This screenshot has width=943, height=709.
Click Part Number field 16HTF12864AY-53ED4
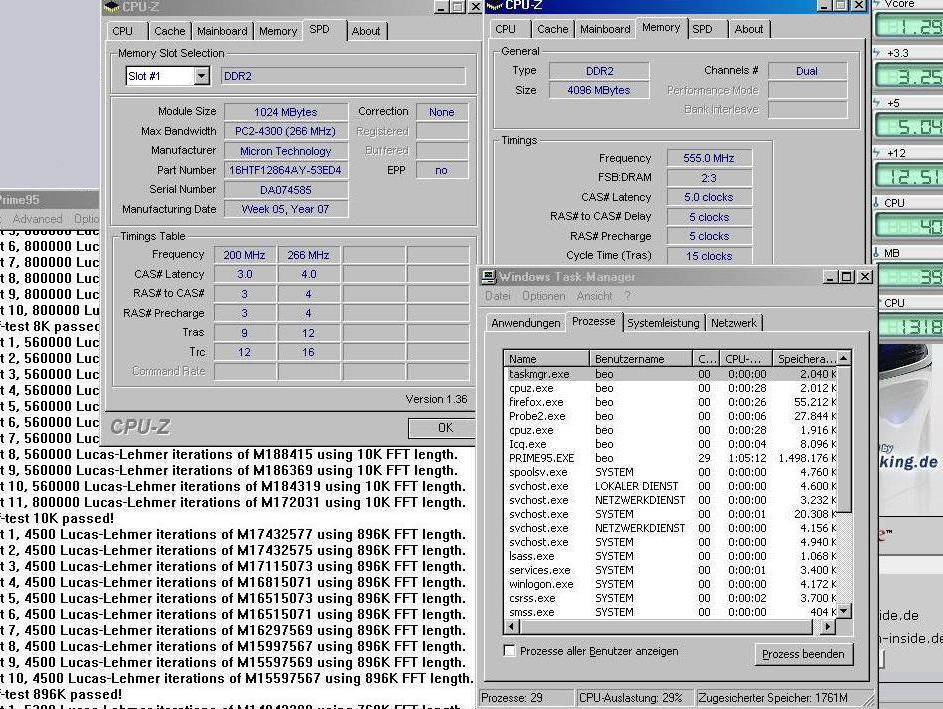[x=286, y=170]
